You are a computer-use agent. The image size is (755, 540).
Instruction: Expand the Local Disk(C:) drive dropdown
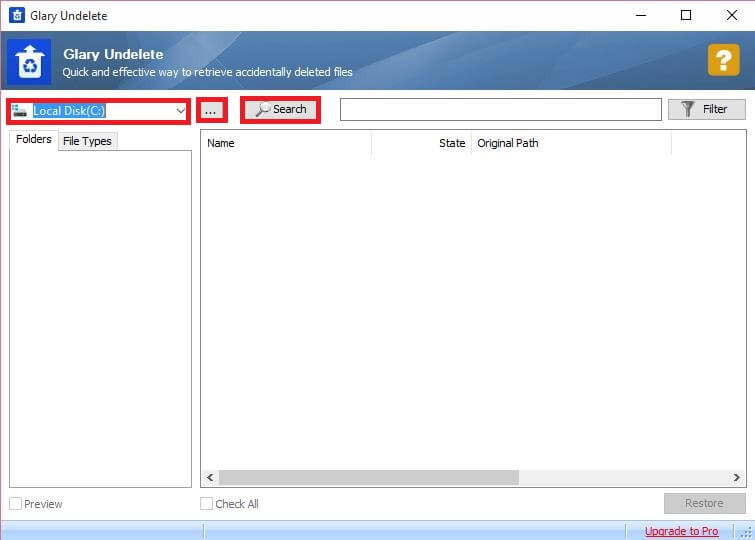pyautogui.click(x=180, y=111)
